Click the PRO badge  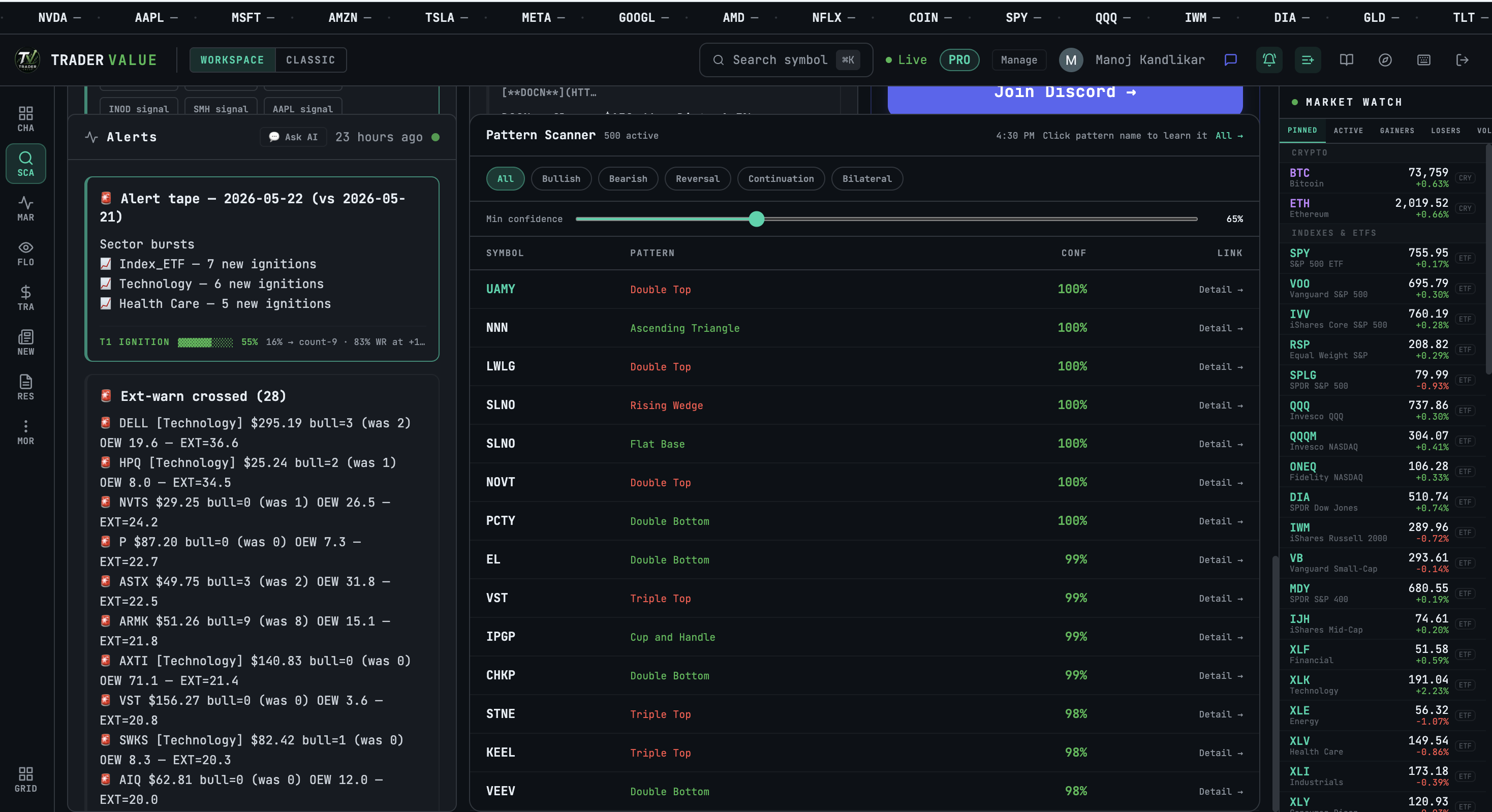(959, 59)
